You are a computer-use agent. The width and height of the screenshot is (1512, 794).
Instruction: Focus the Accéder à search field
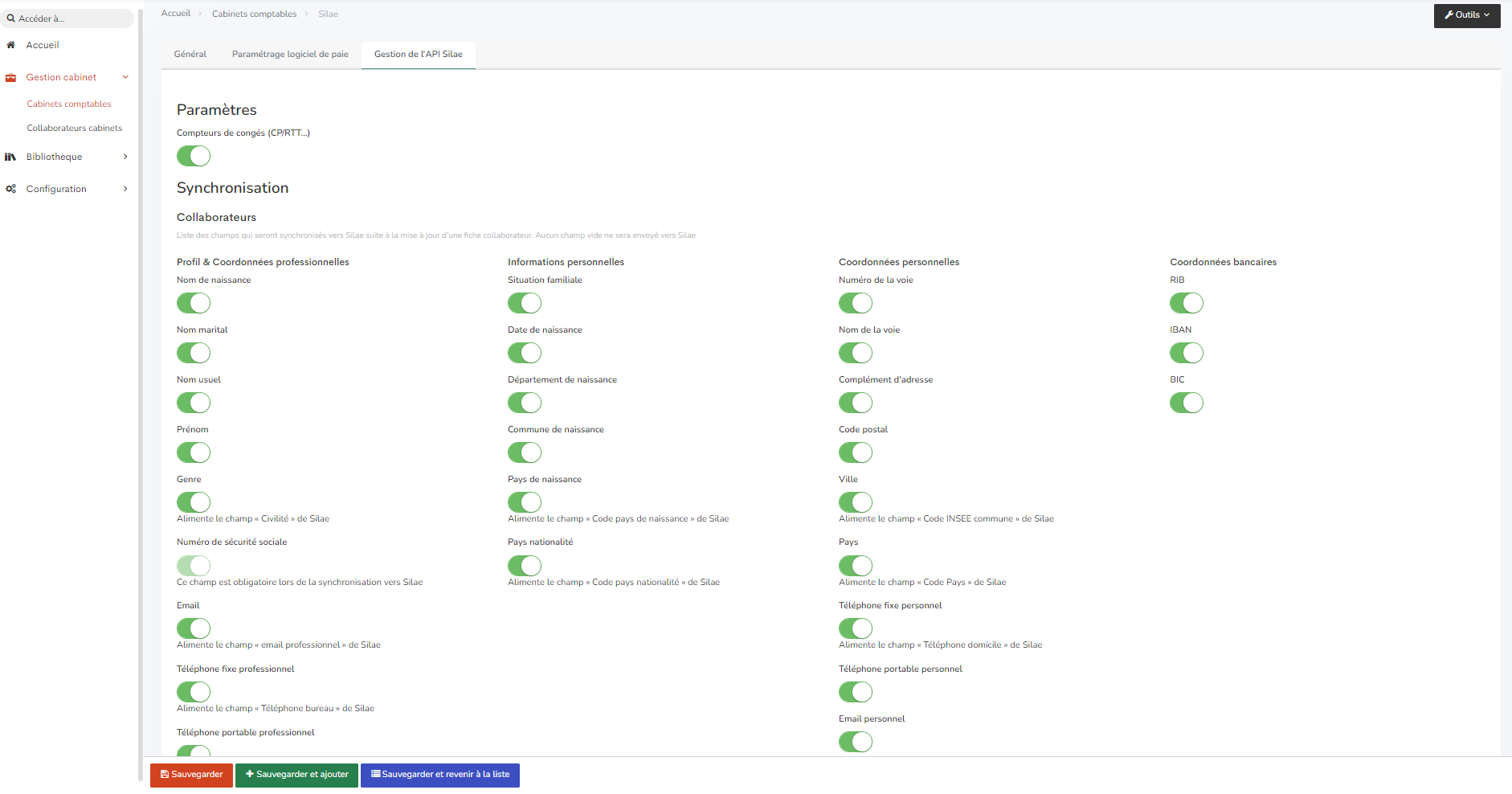click(67, 18)
